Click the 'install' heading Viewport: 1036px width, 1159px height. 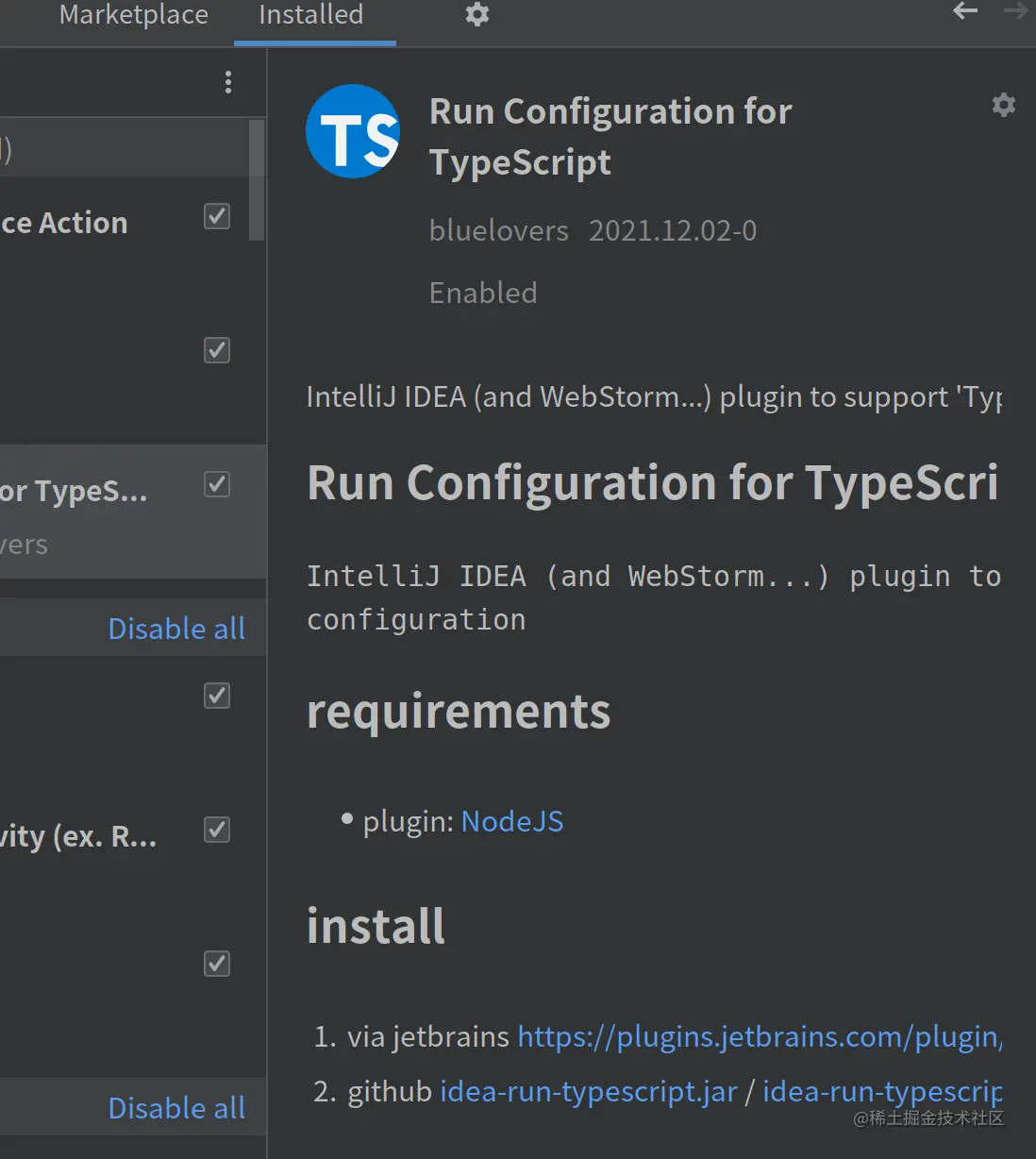pyautogui.click(x=376, y=926)
